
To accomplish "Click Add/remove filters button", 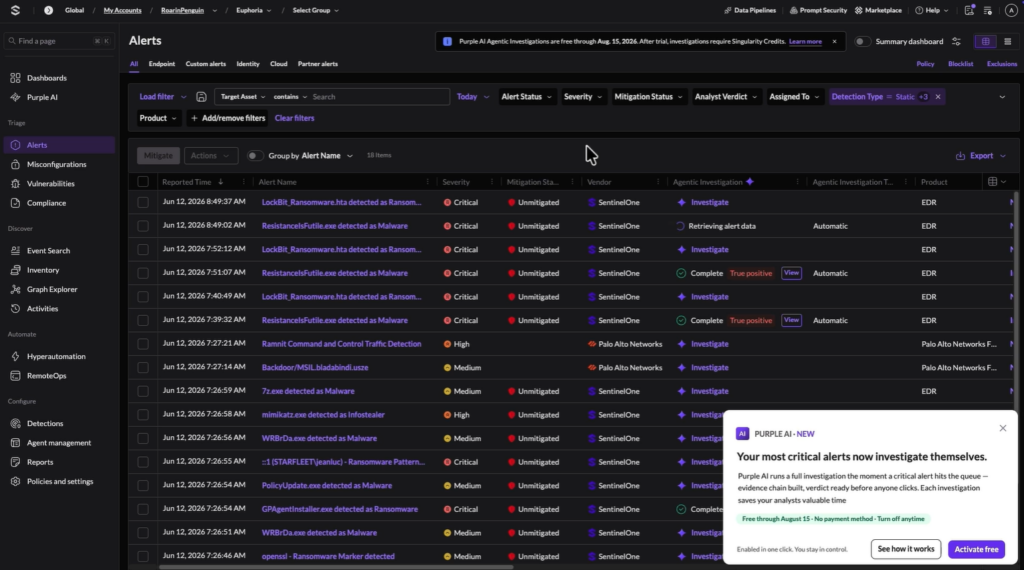I will click(x=228, y=118).
